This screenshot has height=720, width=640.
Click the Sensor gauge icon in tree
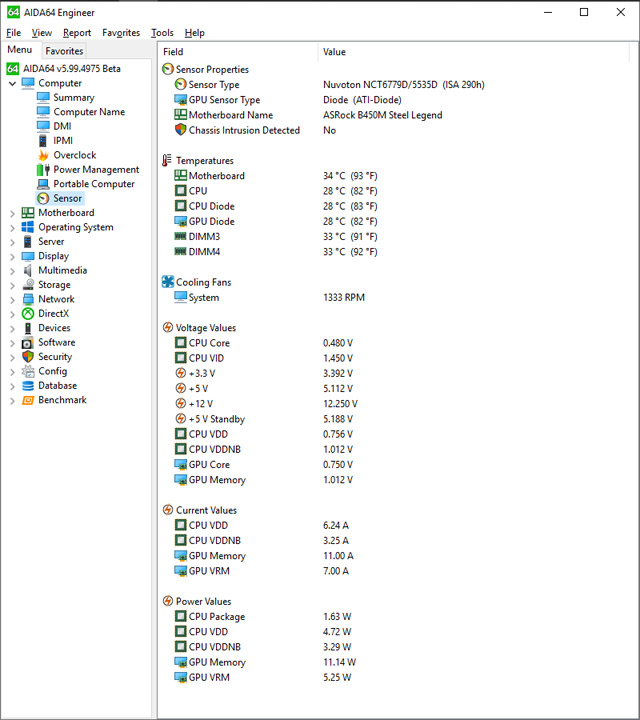tap(43, 198)
